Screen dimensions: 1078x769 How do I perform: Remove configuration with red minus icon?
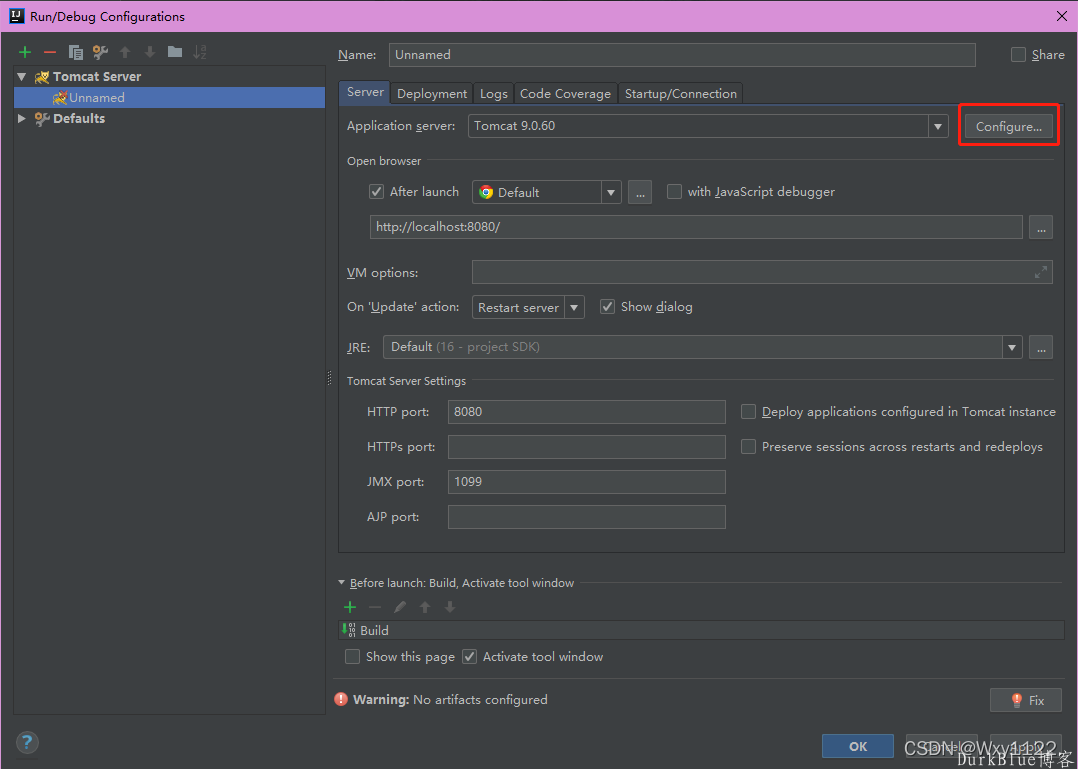(x=50, y=52)
